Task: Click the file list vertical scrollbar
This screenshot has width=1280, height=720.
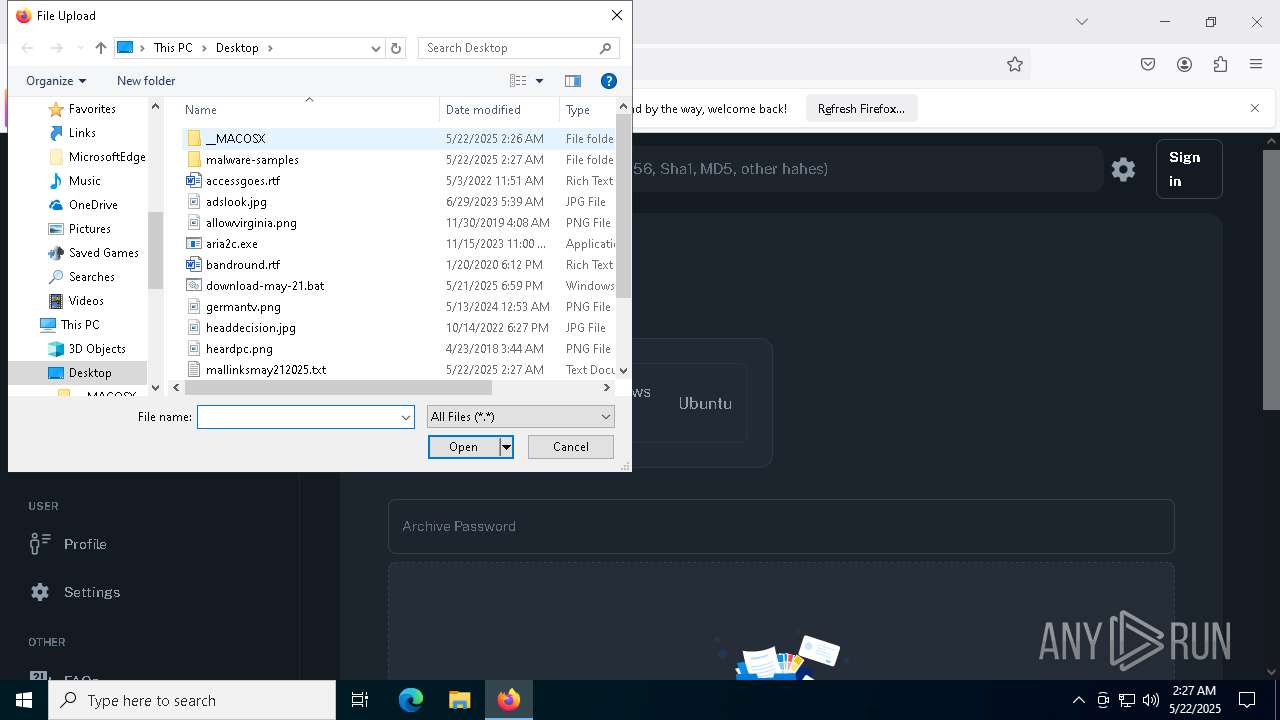Action: tap(624, 205)
